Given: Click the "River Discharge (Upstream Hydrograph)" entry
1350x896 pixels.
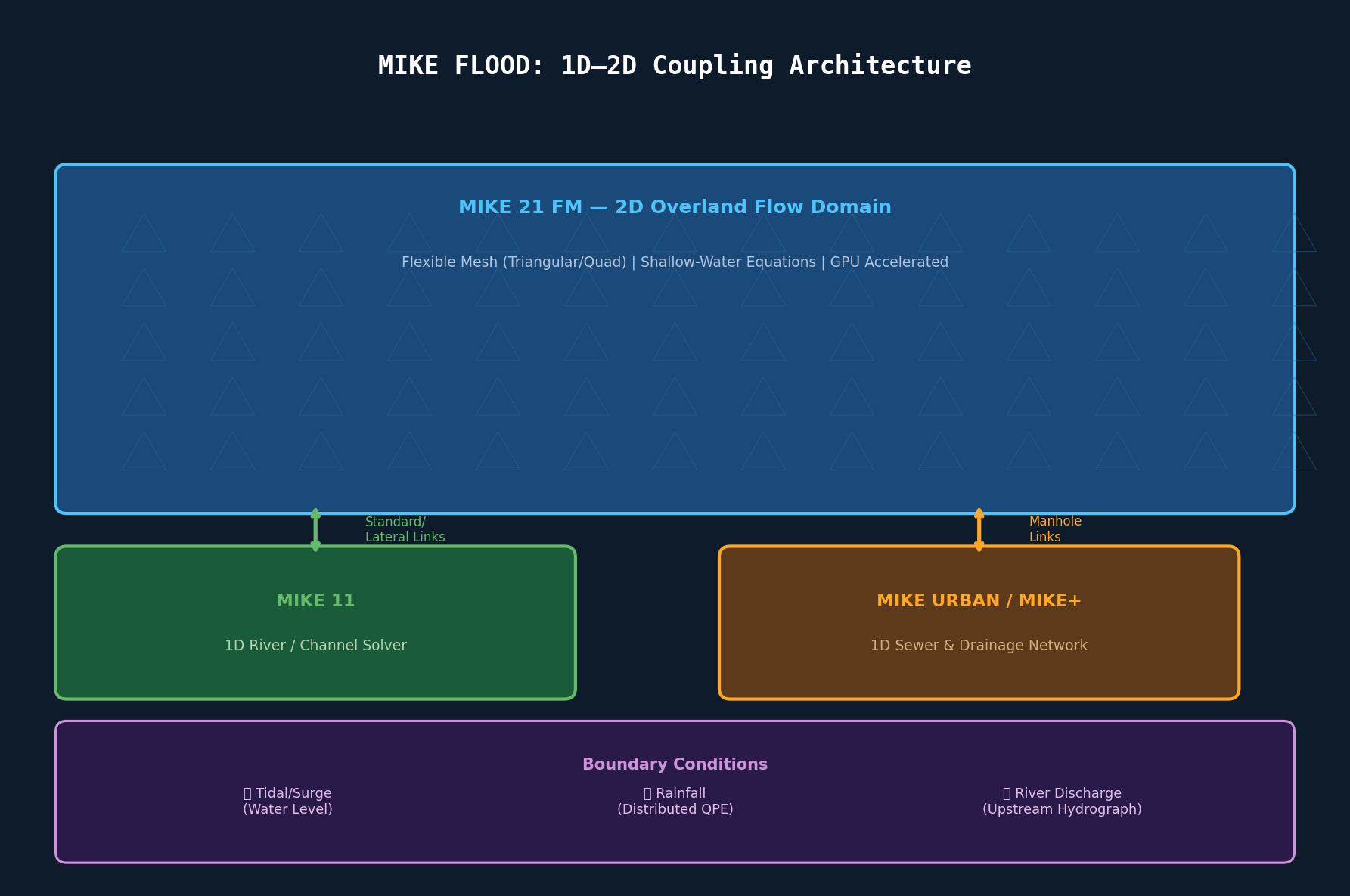Looking at the screenshot, I should click(1062, 801).
